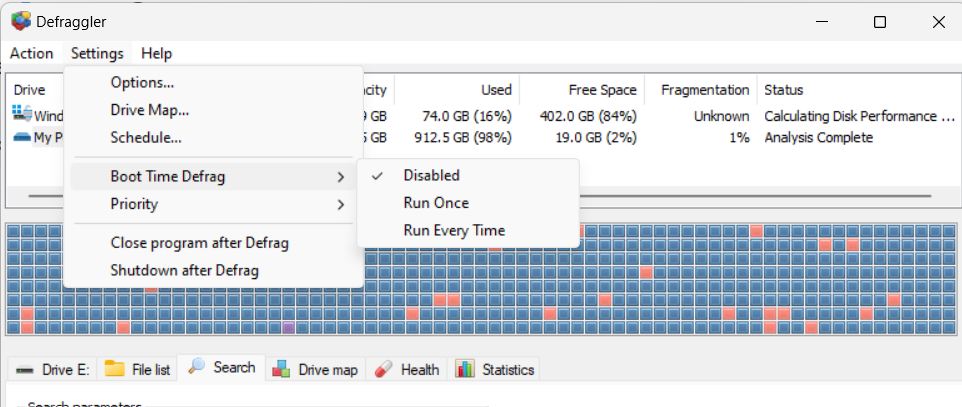Image resolution: width=962 pixels, height=407 pixels.
Task: Open Options... from Settings menu
Action: pyautogui.click(x=142, y=82)
